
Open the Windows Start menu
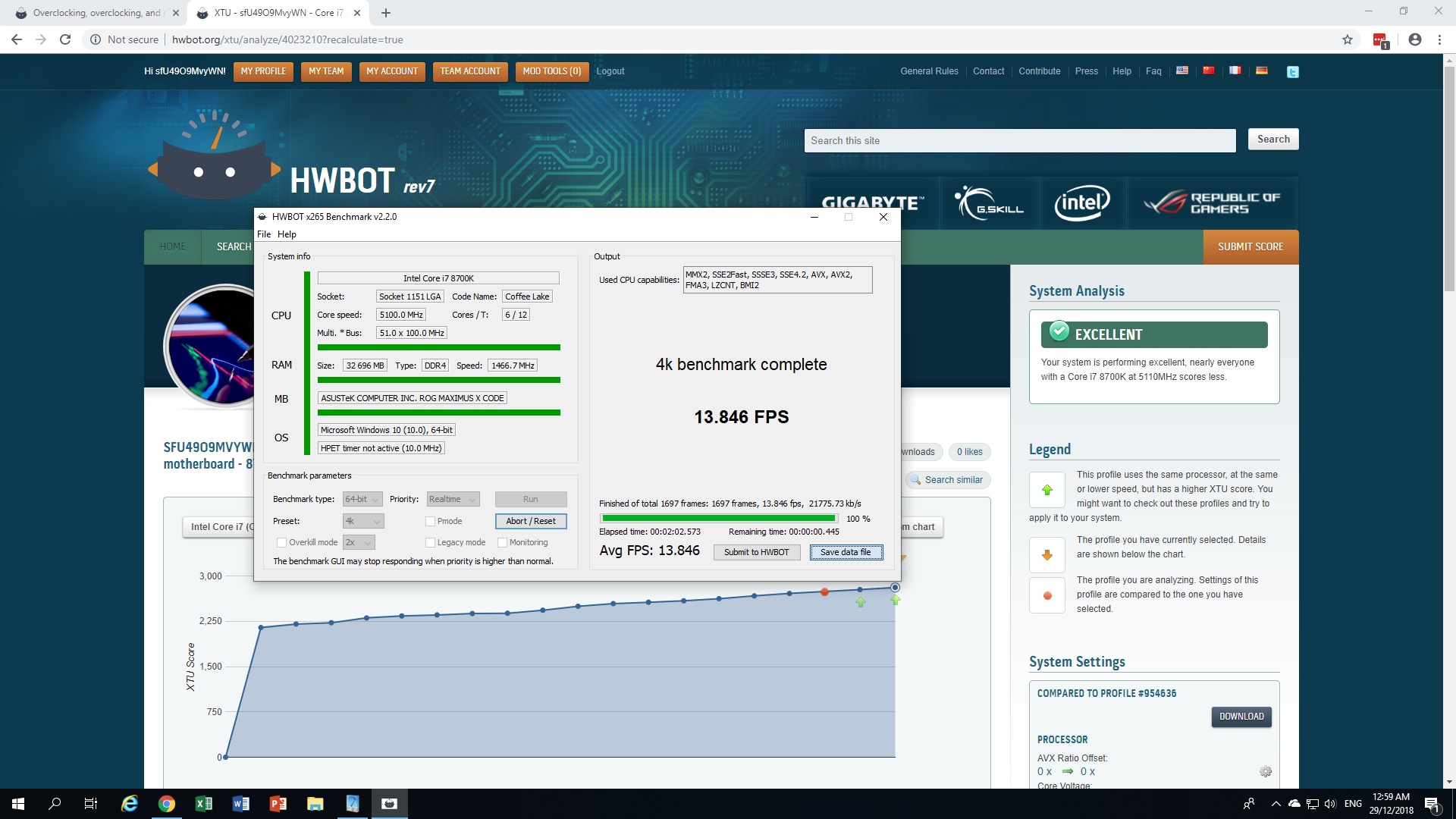pyautogui.click(x=18, y=804)
